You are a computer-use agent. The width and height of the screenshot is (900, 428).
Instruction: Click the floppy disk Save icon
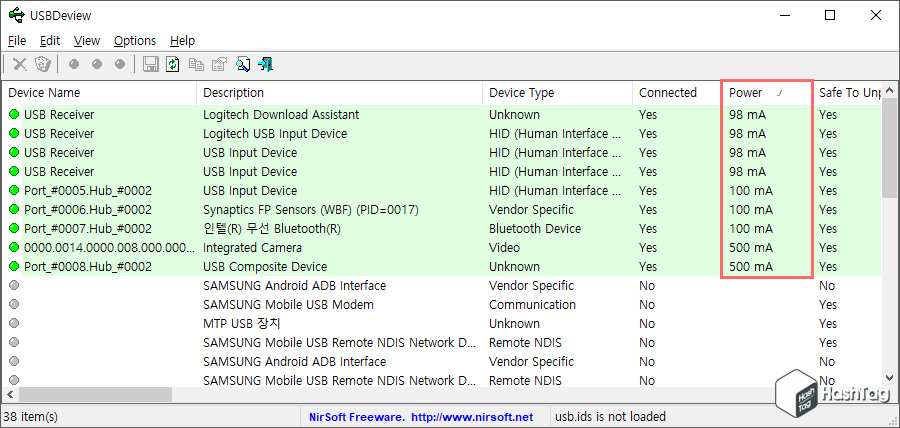click(x=151, y=64)
